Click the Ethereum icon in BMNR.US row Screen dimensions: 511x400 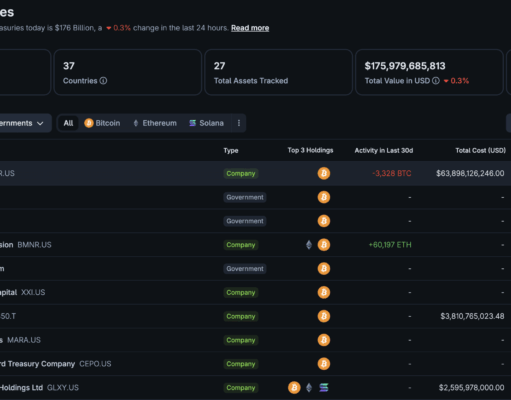tap(309, 245)
